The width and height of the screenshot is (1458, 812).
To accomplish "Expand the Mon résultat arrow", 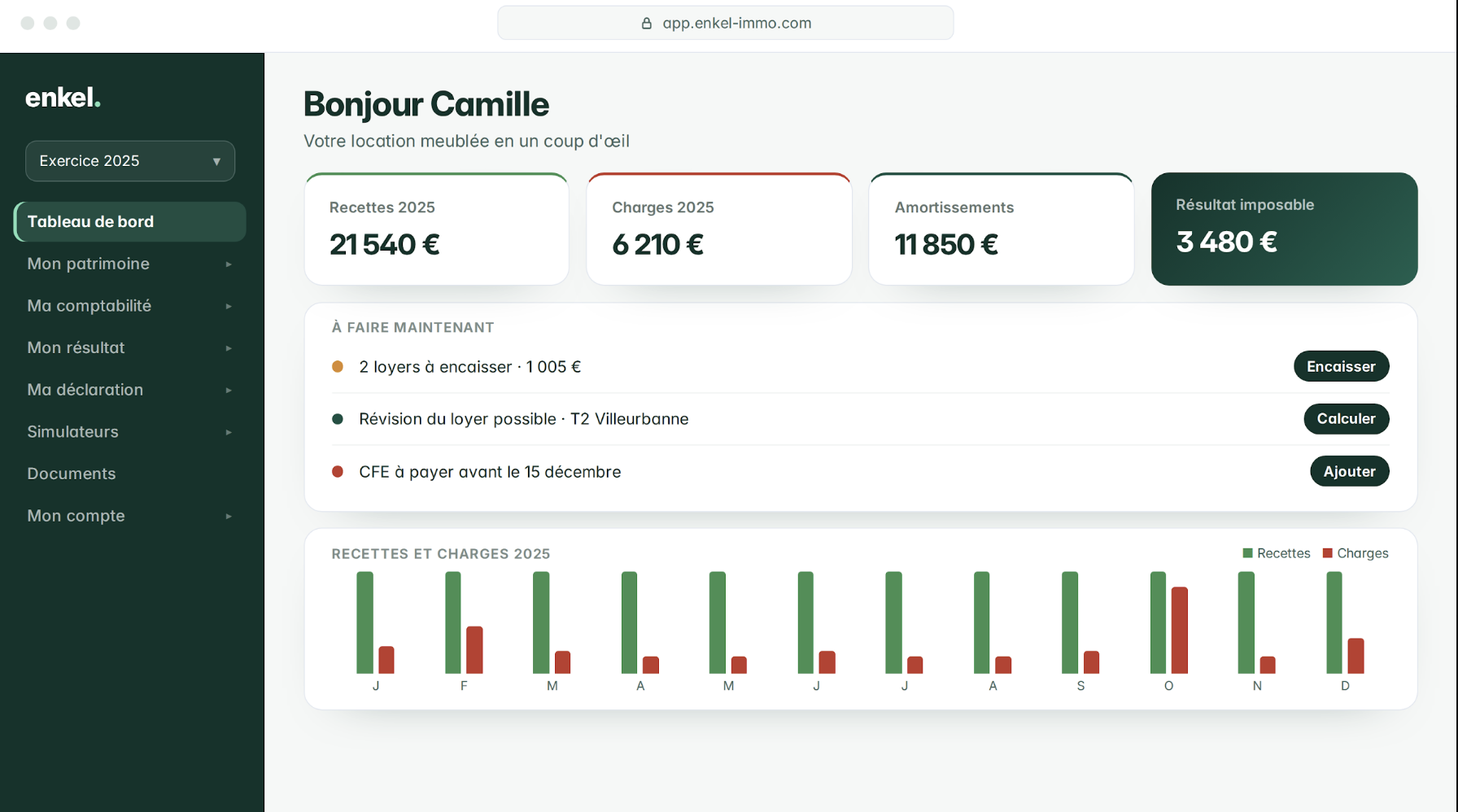I will (229, 348).
